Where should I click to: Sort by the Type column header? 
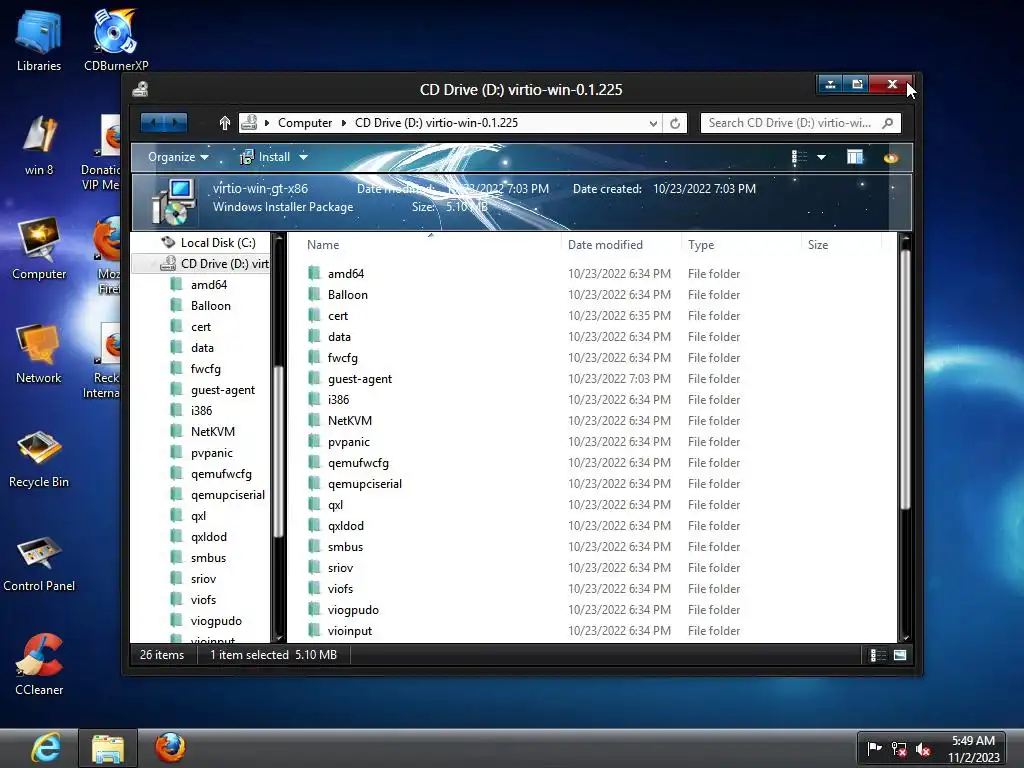click(701, 245)
